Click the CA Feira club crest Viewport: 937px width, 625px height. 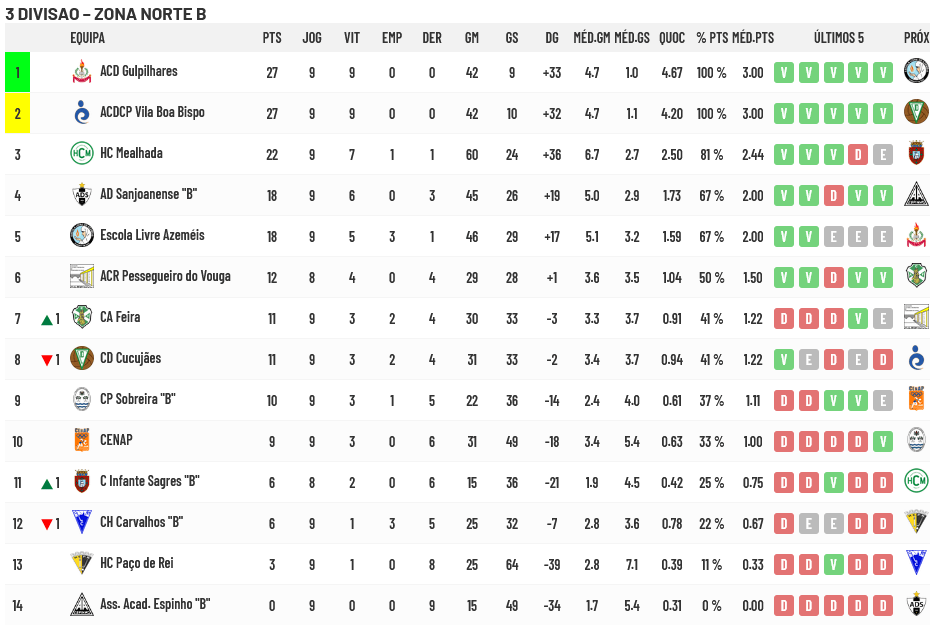[81, 318]
